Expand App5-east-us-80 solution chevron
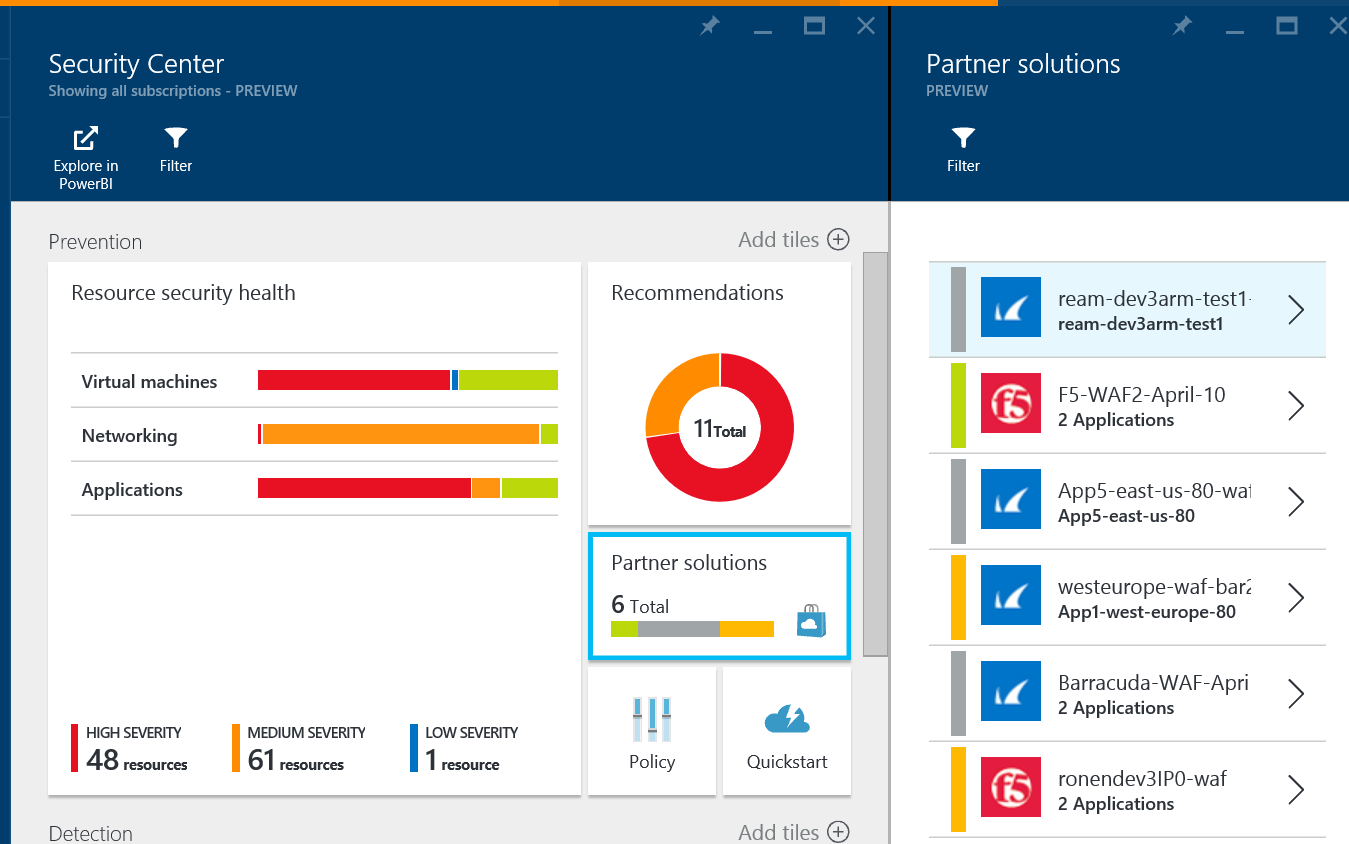The height and width of the screenshot is (844, 1349). click(1296, 502)
